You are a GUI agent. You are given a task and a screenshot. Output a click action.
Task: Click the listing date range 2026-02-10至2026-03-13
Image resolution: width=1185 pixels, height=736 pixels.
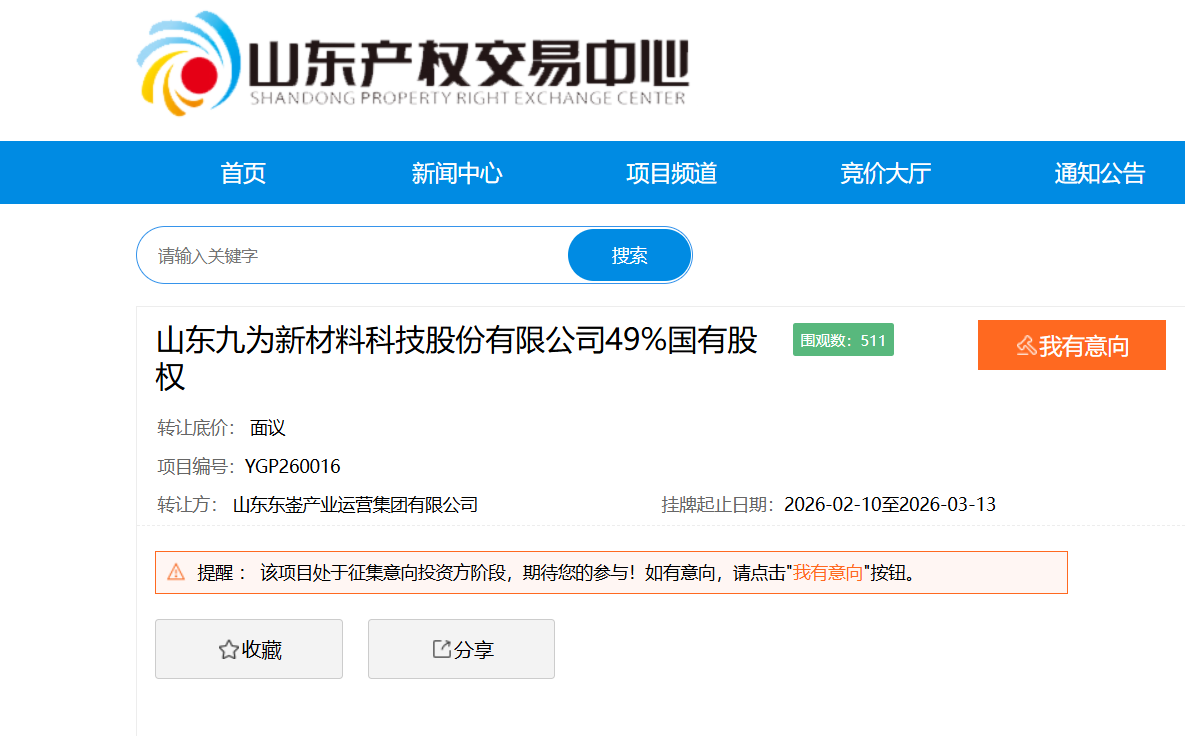tap(889, 504)
